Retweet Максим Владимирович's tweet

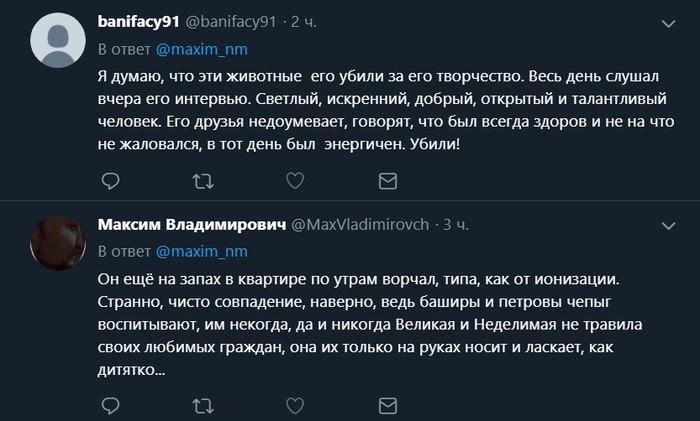[203, 407]
